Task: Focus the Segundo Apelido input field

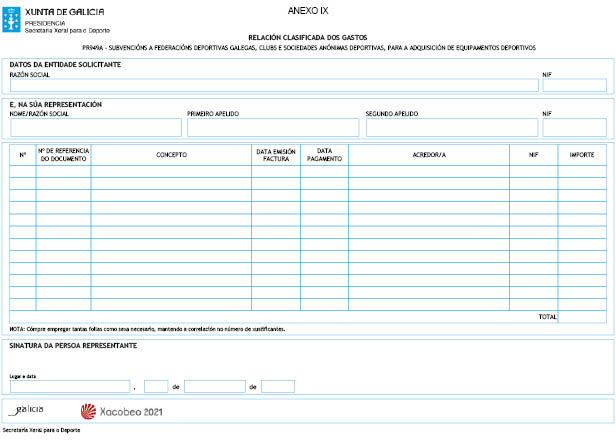Action: click(450, 127)
